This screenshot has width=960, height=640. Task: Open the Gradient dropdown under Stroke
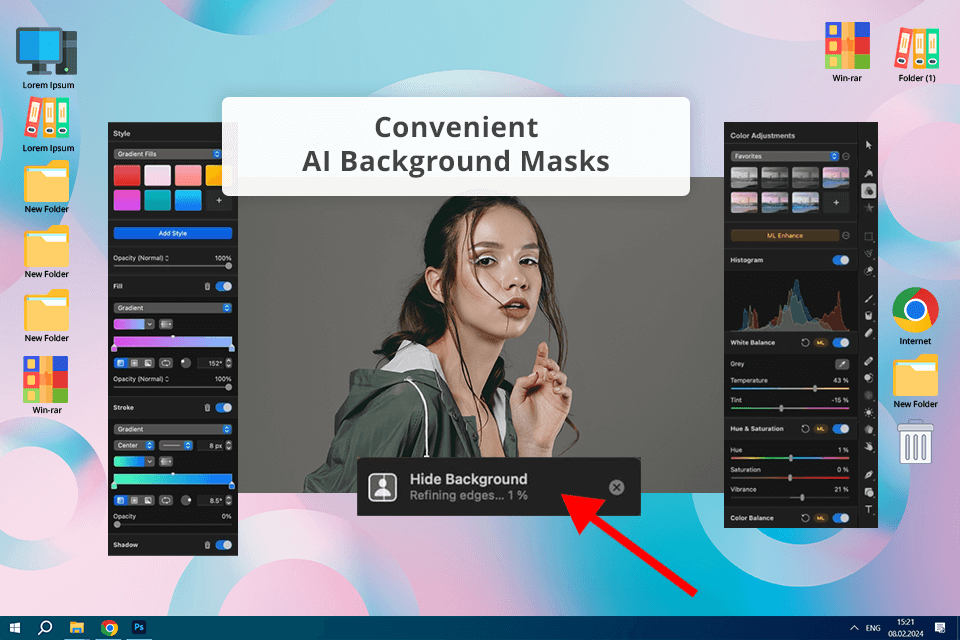click(173, 429)
